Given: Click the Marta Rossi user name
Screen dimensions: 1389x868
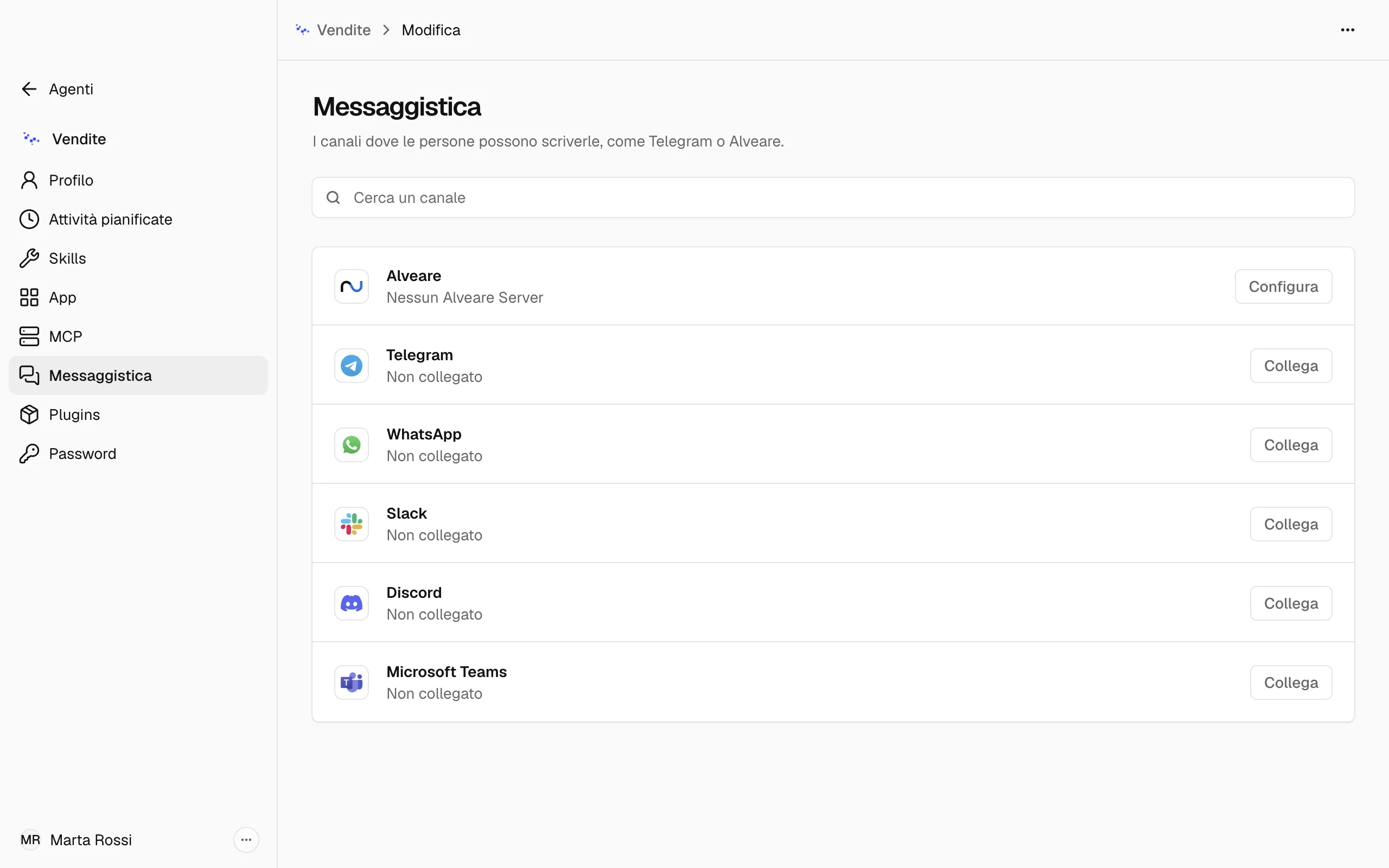Looking at the screenshot, I should (91, 840).
